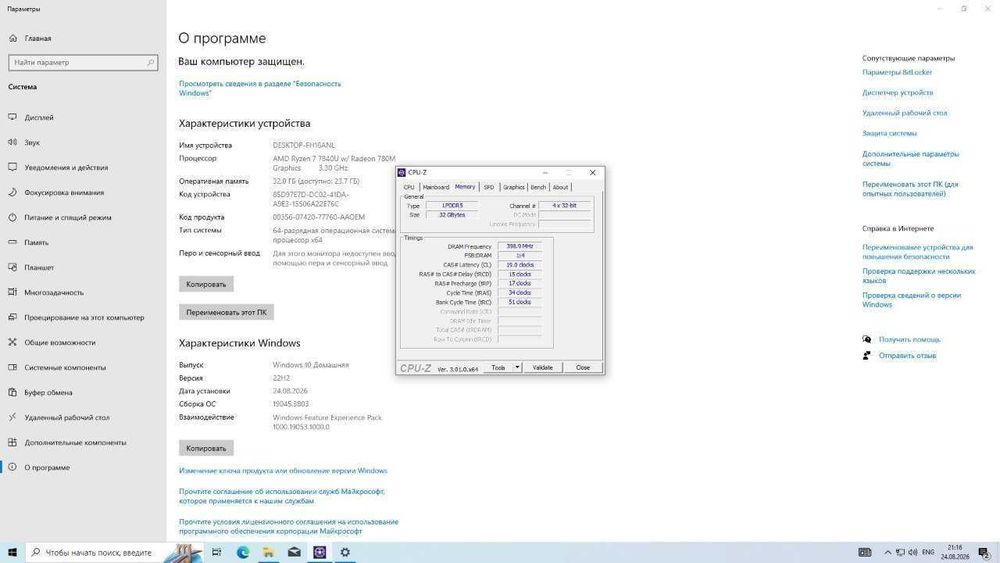The image size is (1000, 563).
Task: Open the Mail app on taskbar
Action: (x=294, y=552)
